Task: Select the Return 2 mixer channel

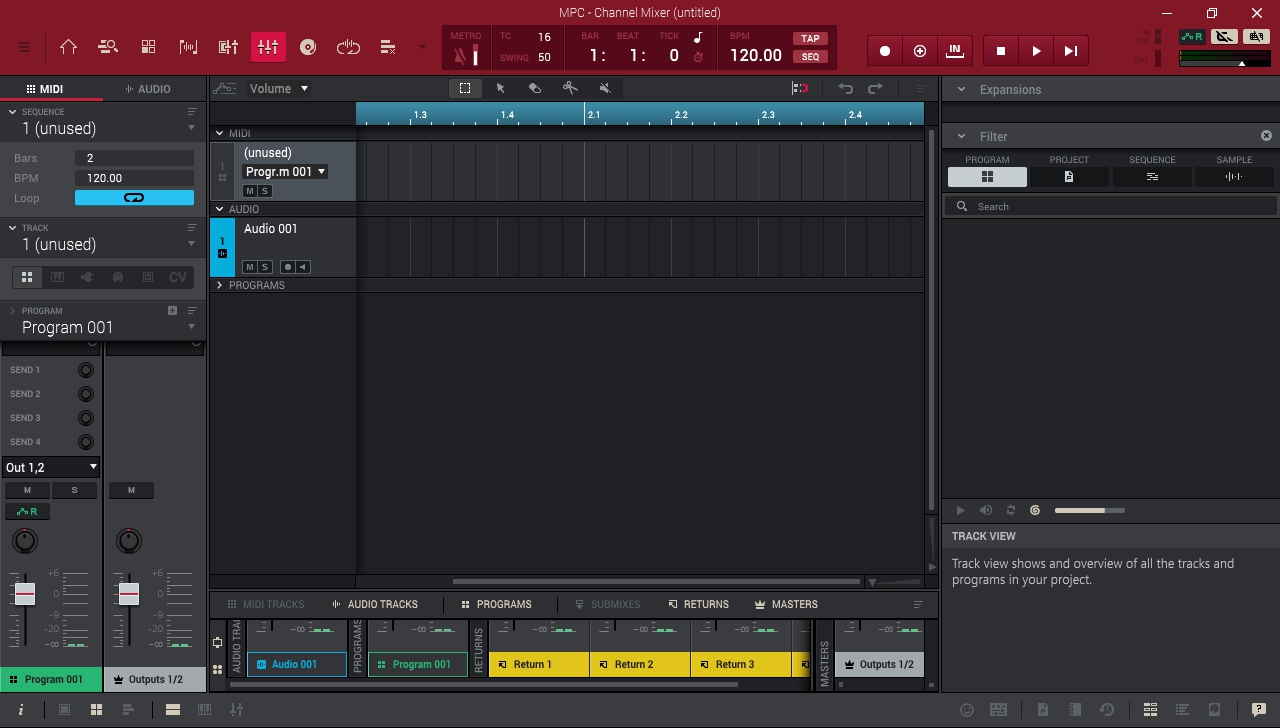Action: (640, 664)
